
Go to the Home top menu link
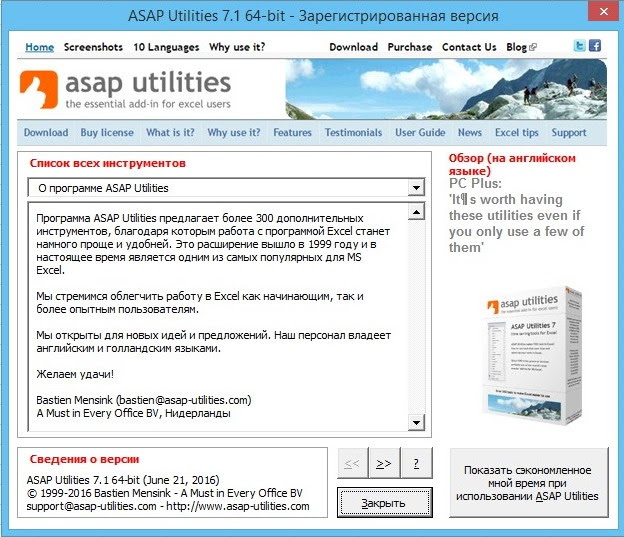[39, 47]
